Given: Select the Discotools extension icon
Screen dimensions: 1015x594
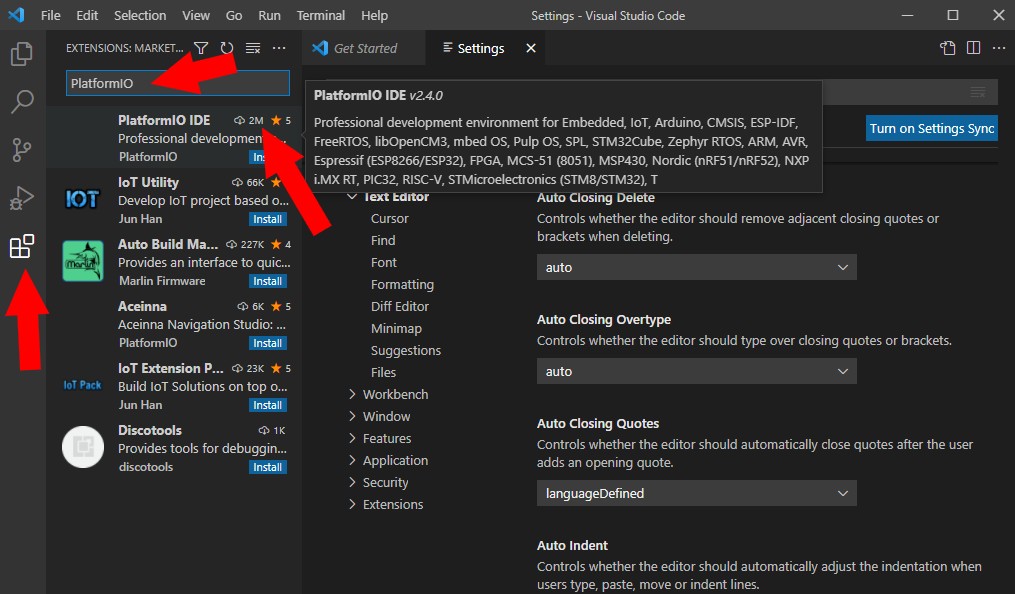Looking at the screenshot, I should (83, 447).
